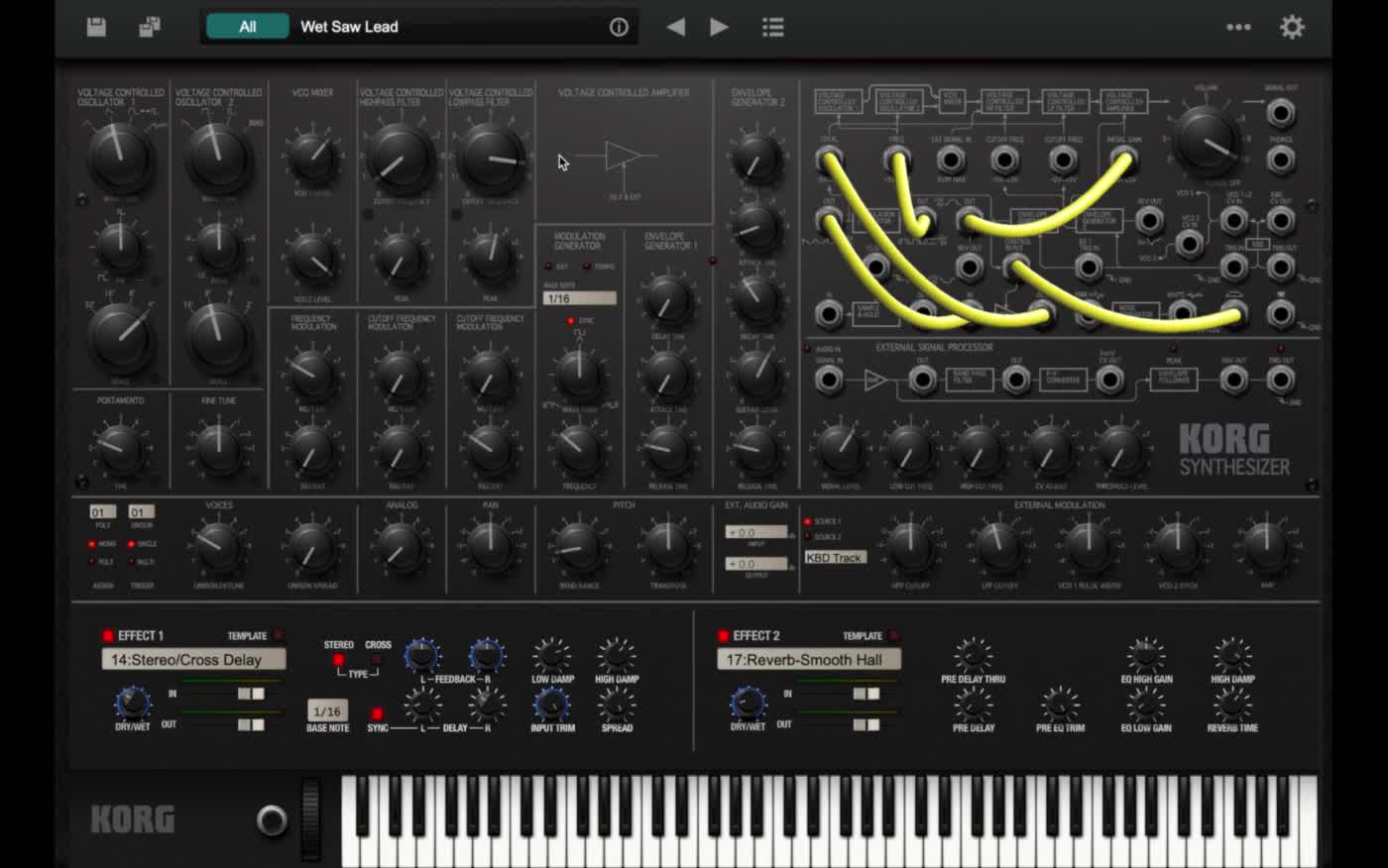
Task: Open the 17:Reverb-Smooth Hall effect selector
Action: [808, 660]
